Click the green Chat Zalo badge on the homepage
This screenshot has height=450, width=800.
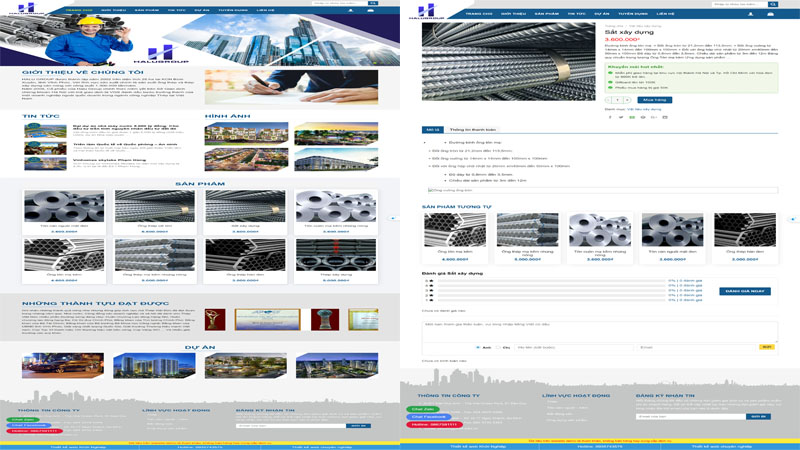tap(23, 419)
